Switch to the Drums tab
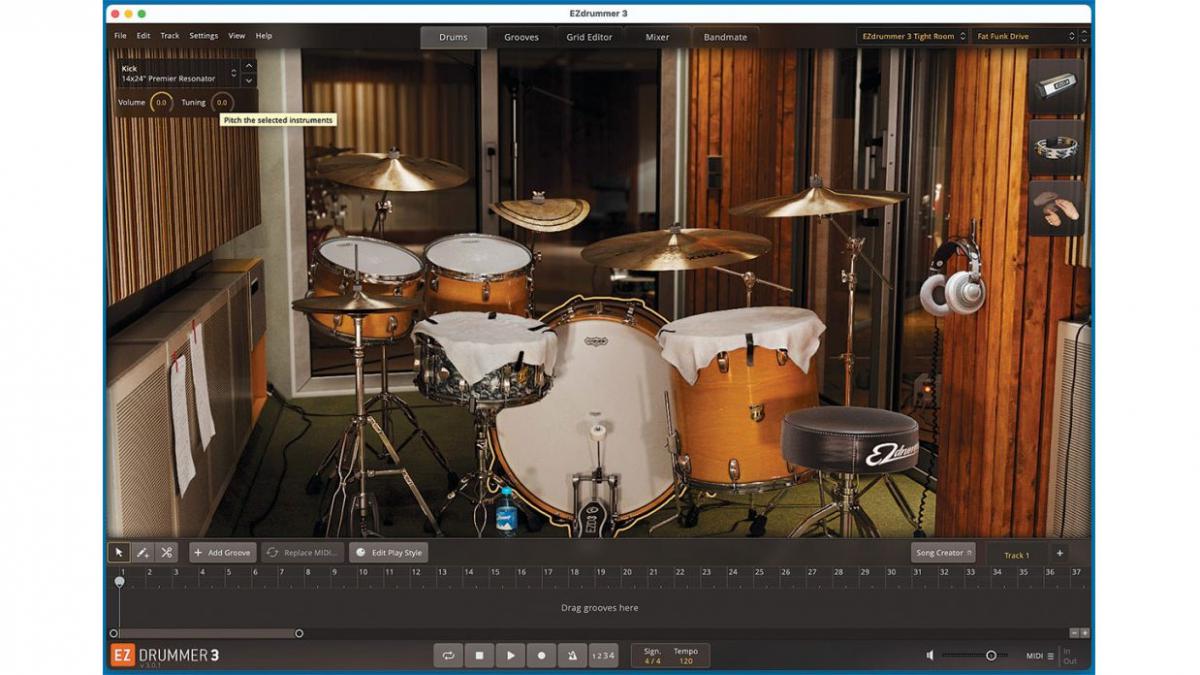The height and width of the screenshot is (675, 1200). pyautogui.click(x=453, y=37)
